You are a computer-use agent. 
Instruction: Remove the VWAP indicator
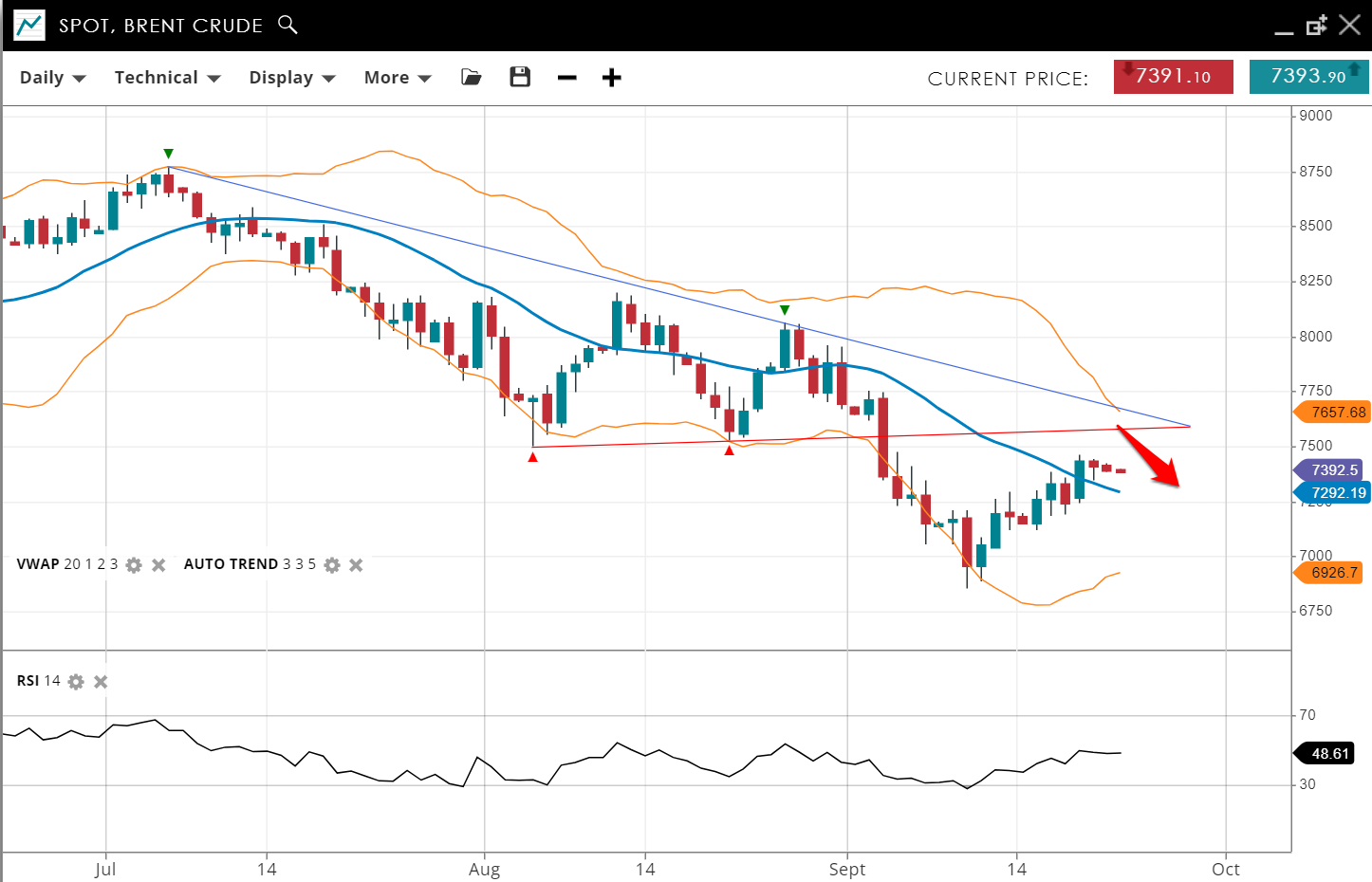tap(158, 565)
